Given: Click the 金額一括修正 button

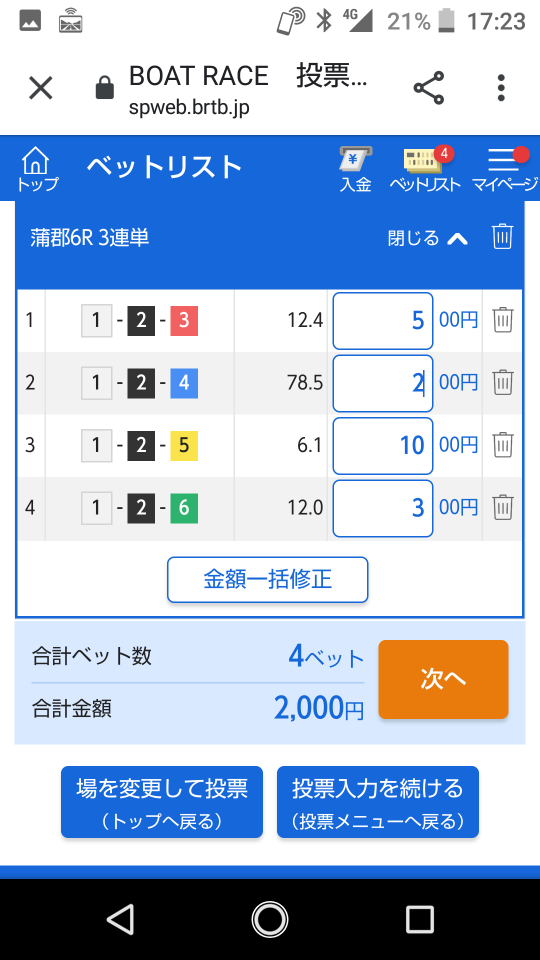Looking at the screenshot, I should pyautogui.click(x=268, y=580).
